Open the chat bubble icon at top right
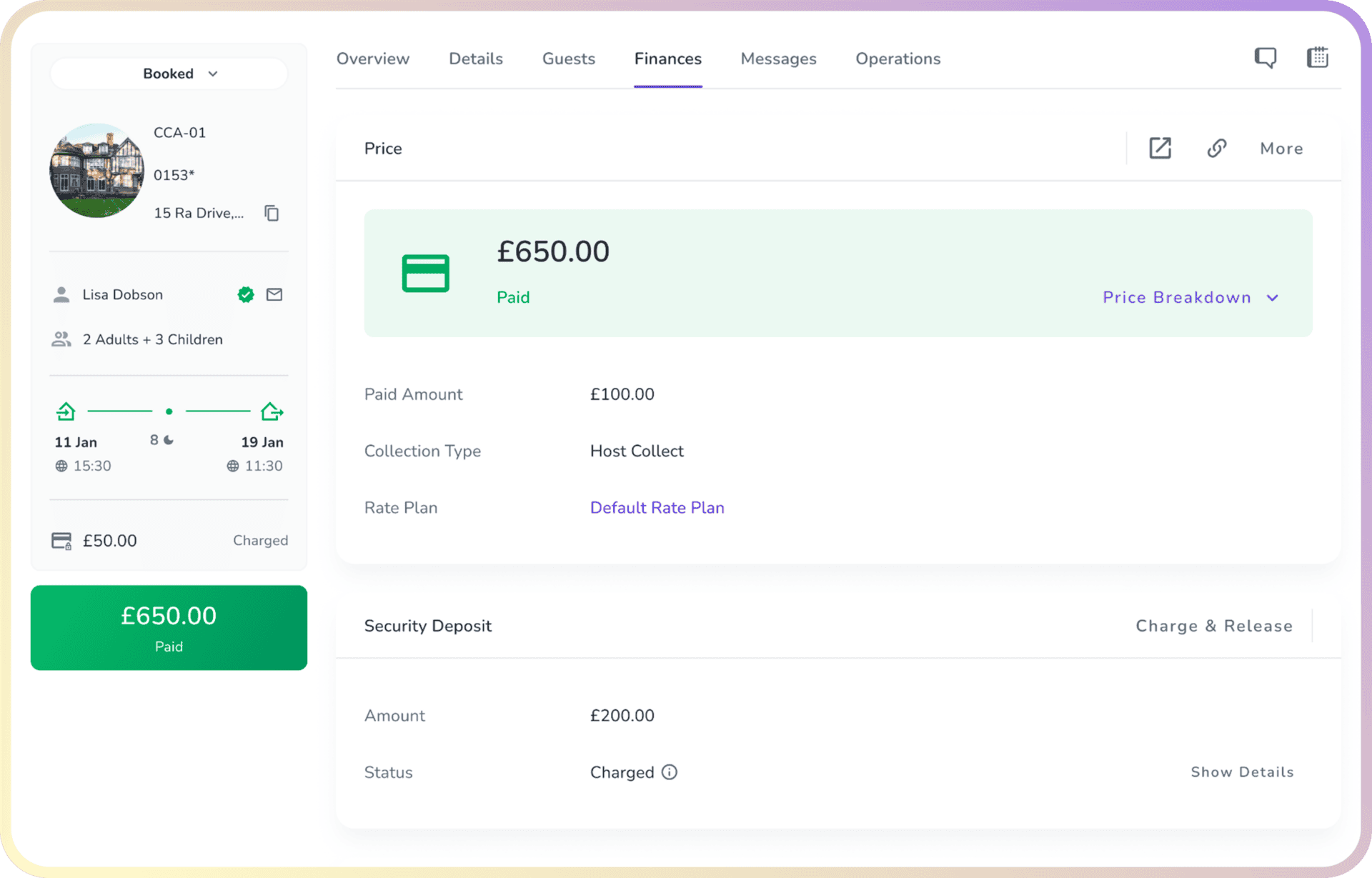1372x878 pixels. (1266, 58)
